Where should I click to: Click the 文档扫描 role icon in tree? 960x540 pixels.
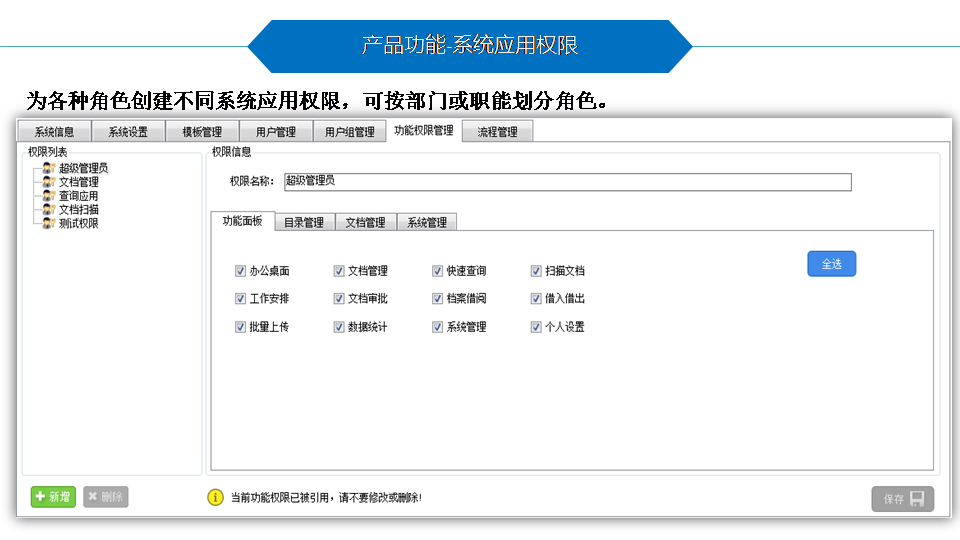tap(48, 210)
